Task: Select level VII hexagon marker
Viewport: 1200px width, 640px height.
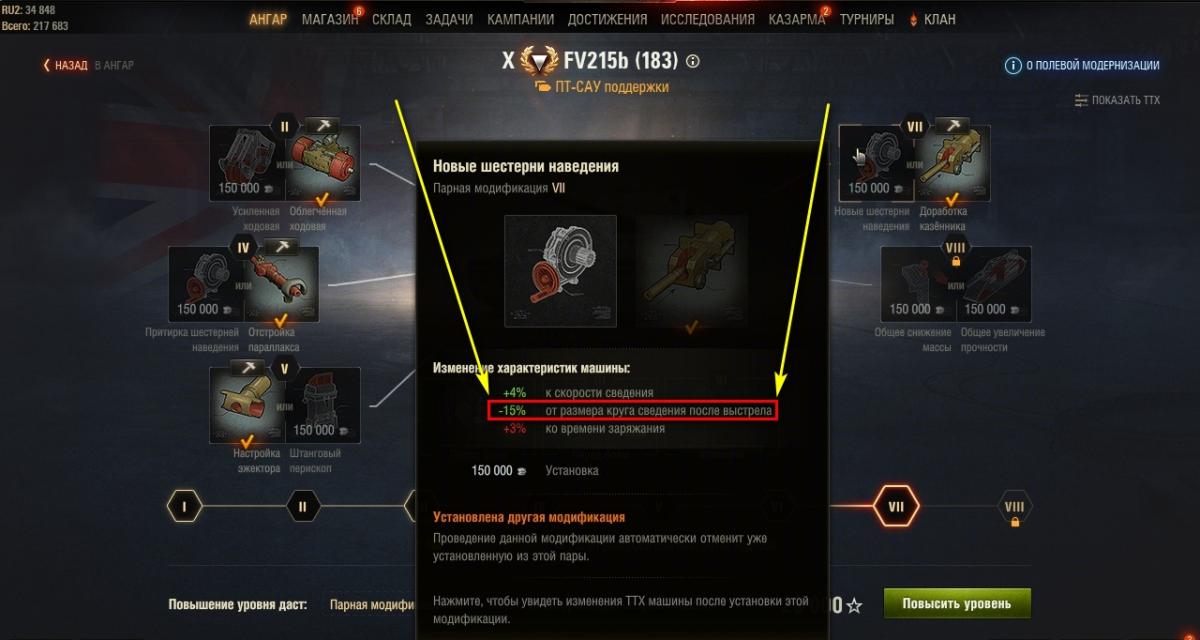Action: click(895, 507)
